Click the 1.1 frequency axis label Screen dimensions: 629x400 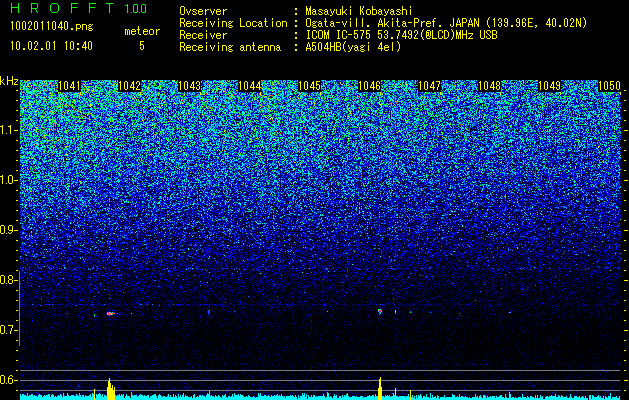9,130
